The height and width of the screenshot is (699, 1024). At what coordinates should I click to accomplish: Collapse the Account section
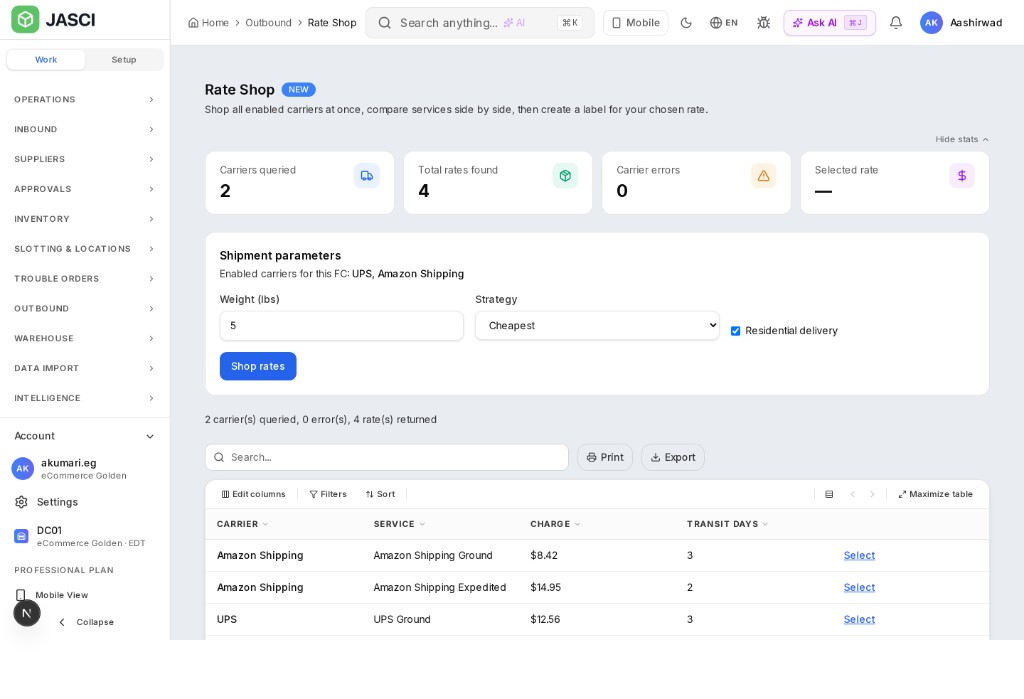[x=85, y=436]
